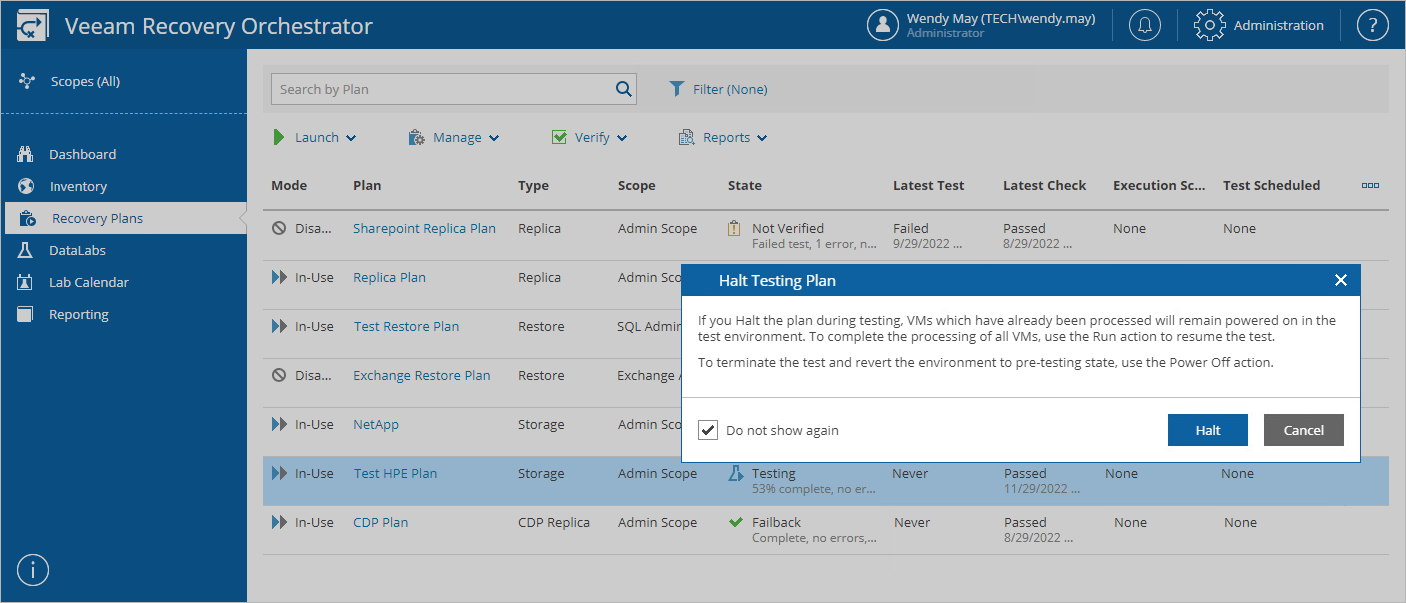
Task: Open the Sharepoint Replica Plan link
Action: tap(424, 228)
